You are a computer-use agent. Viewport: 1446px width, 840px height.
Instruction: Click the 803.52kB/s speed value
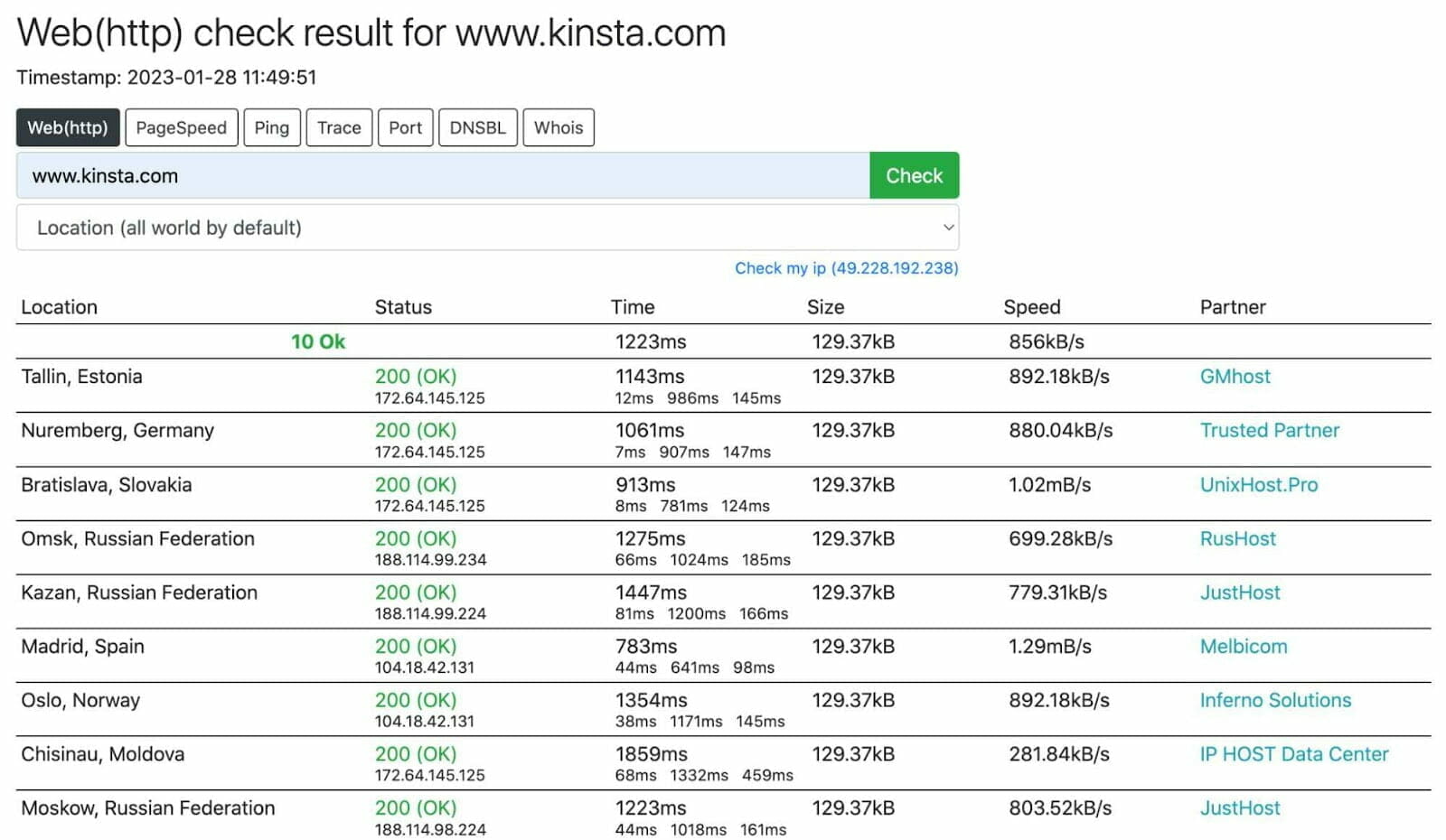1060,807
